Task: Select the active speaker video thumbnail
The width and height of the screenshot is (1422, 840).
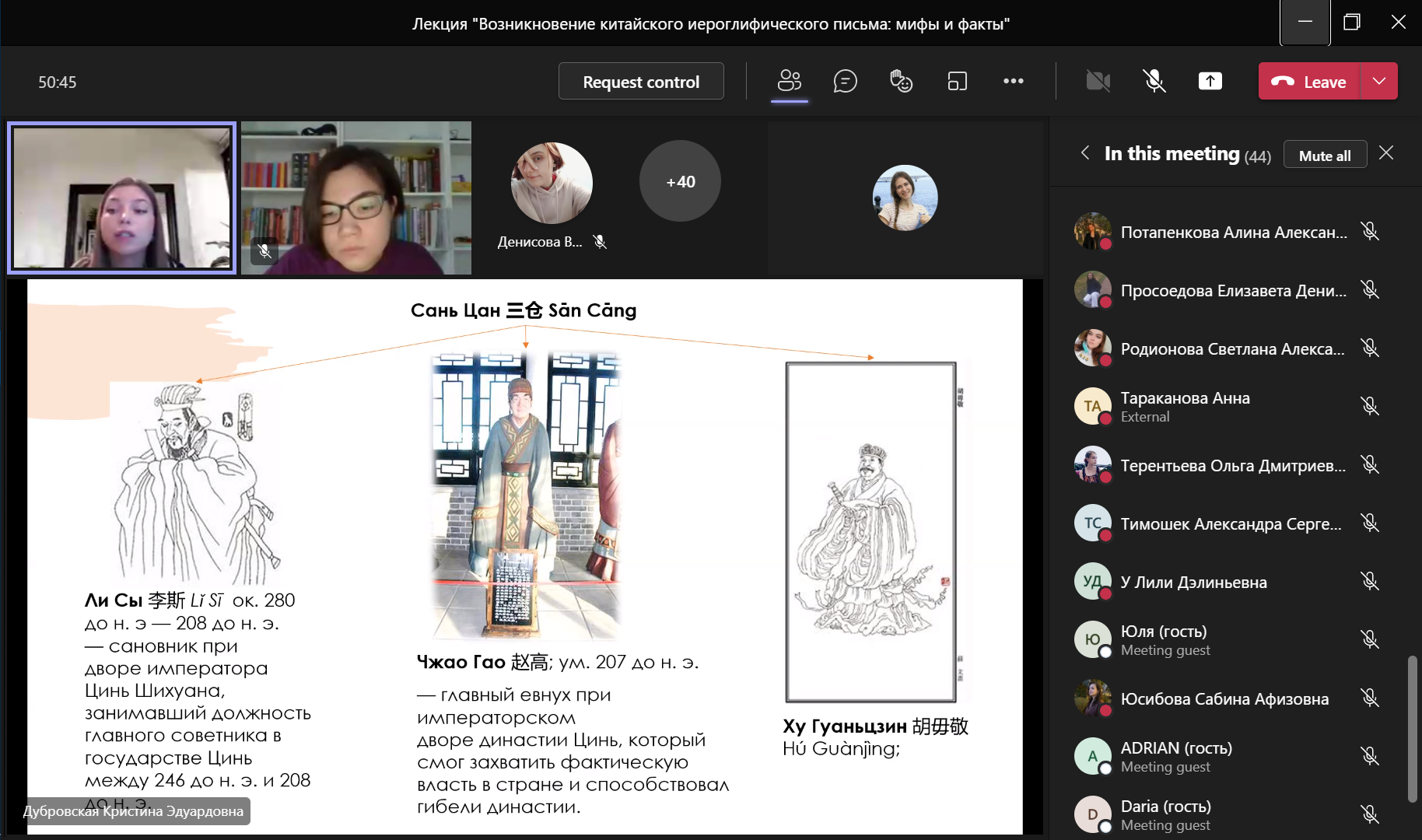Action: coord(122,198)
